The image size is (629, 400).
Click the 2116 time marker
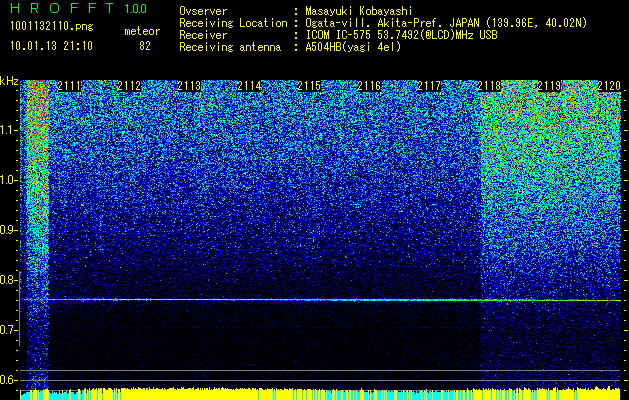369,86
